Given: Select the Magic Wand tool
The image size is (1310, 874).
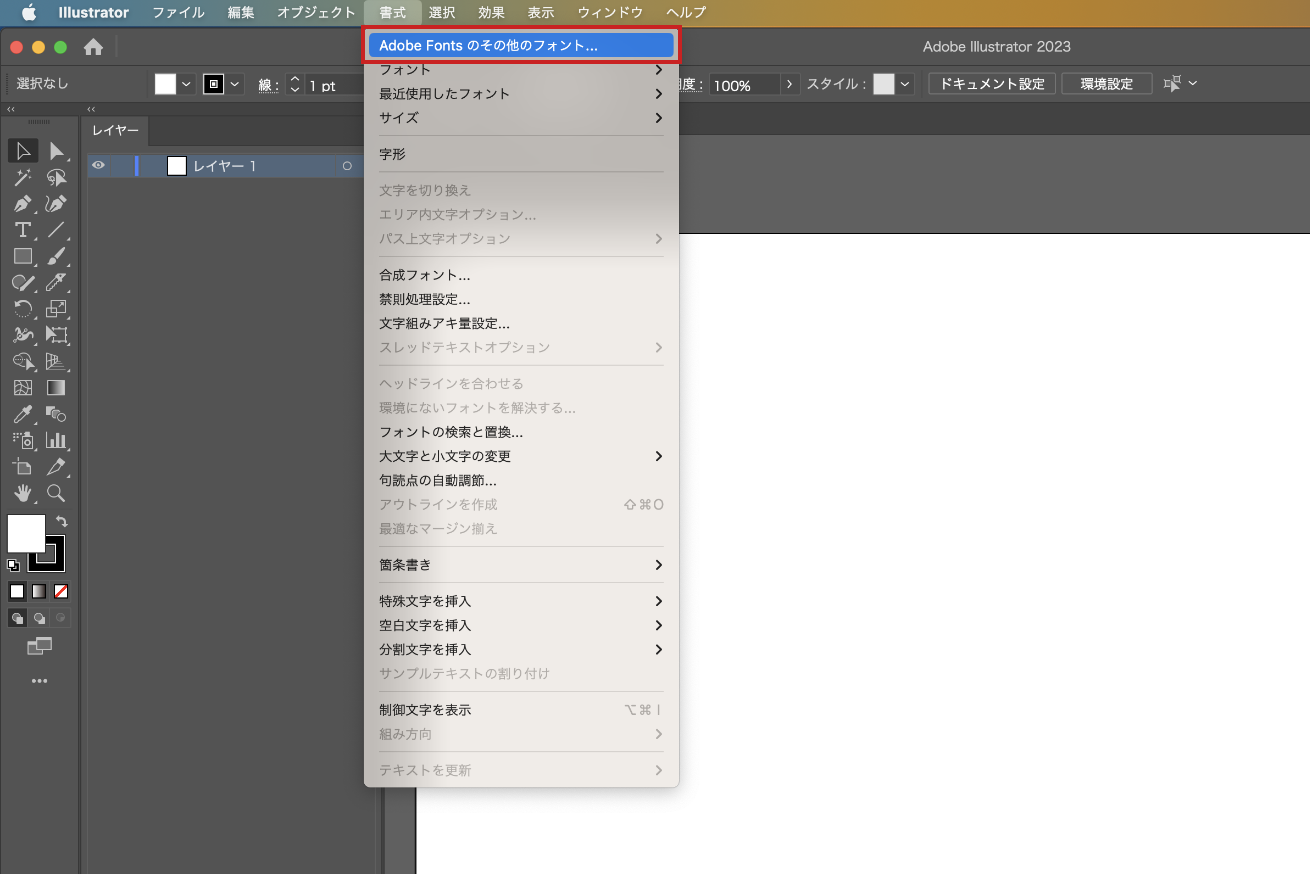Looking at the screenshot, I should (x=22, y=178).
